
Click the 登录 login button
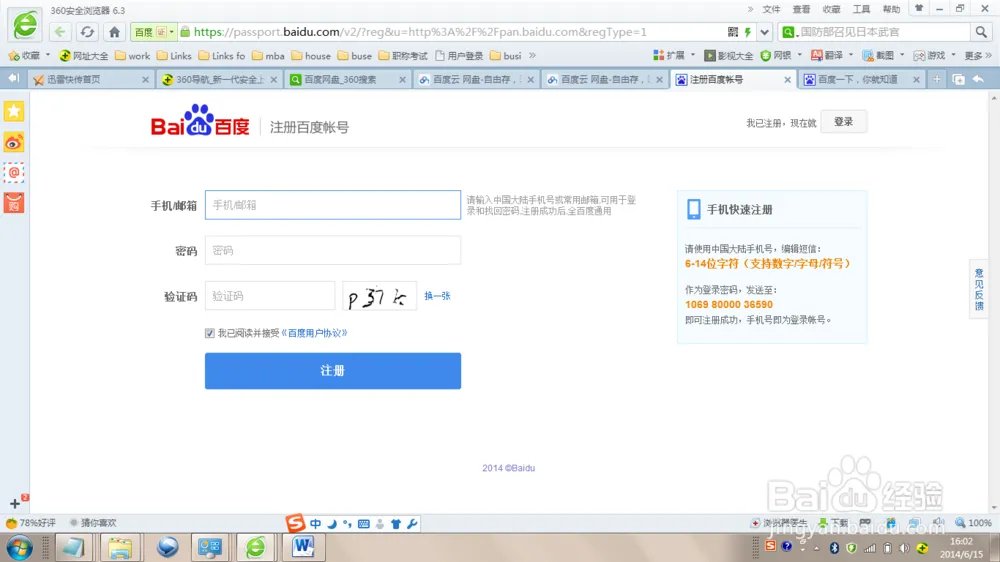[843, 122]
